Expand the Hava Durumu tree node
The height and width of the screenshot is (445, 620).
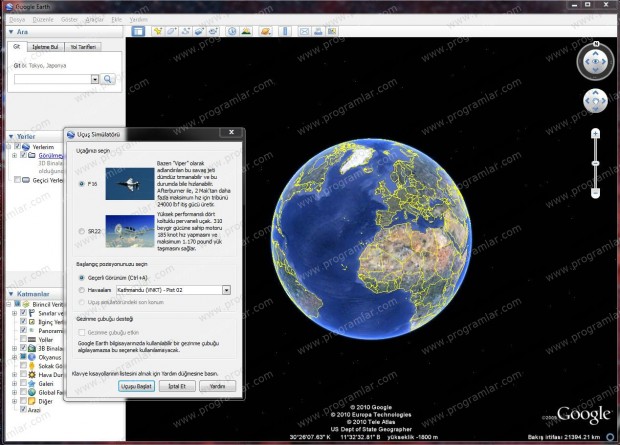coord(15,375)
